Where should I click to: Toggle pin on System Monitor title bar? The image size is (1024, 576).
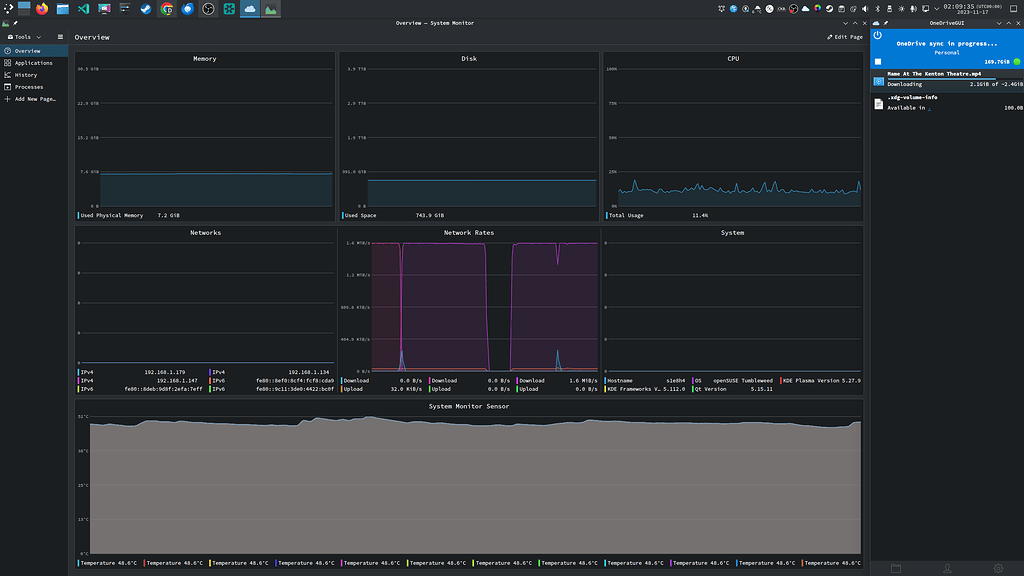(x=16, y=22)
